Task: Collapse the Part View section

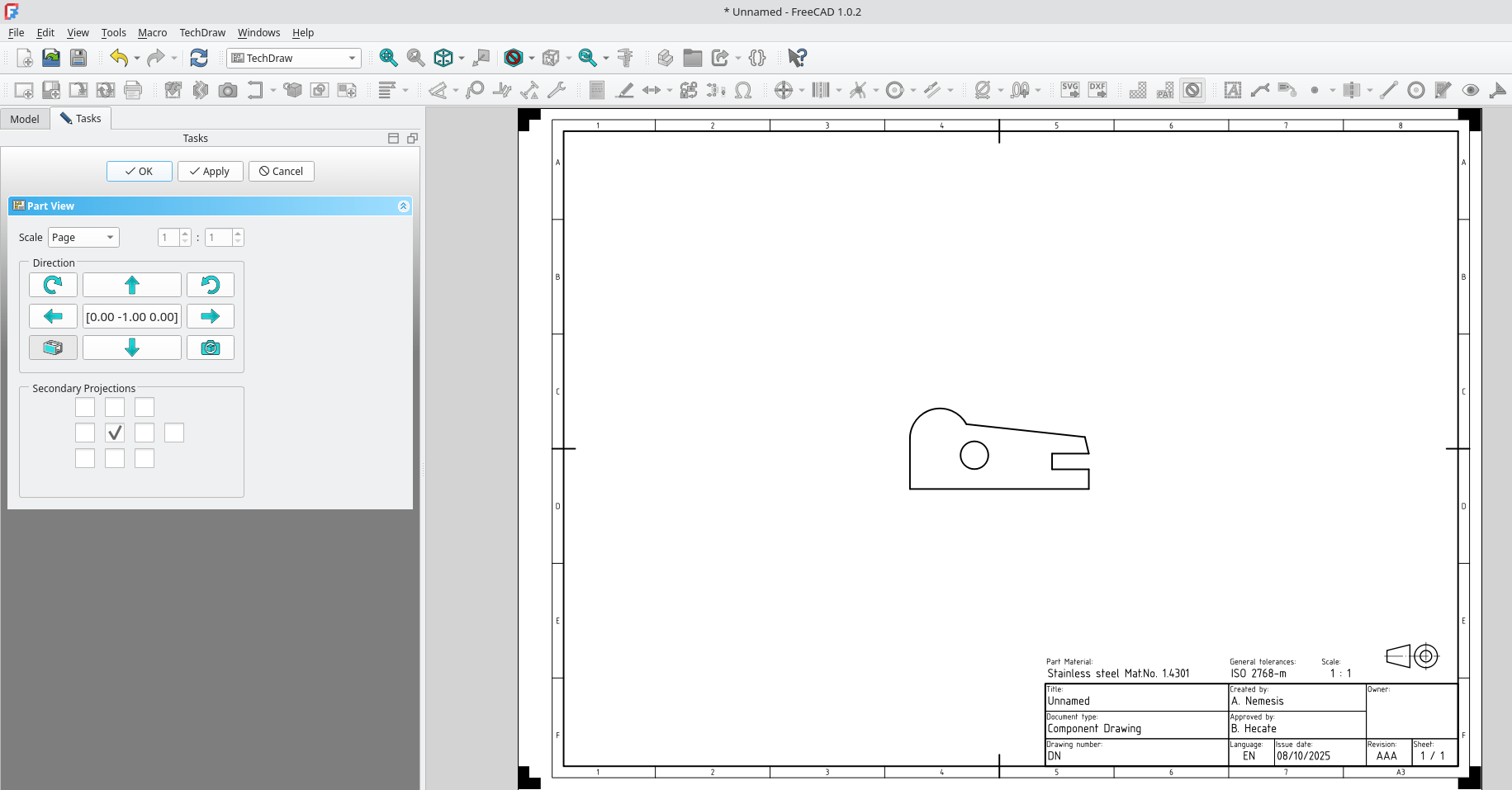Action: pyautogui.click(x=403, y=206)
